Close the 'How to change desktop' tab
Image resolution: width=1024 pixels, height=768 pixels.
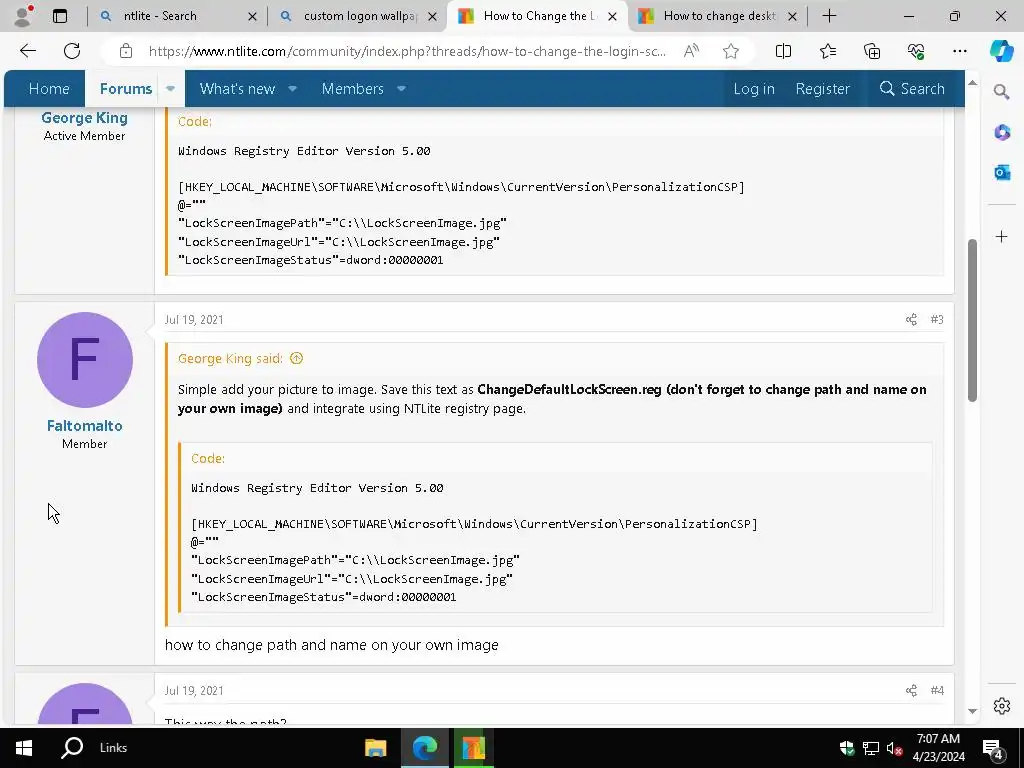[792, 16]
